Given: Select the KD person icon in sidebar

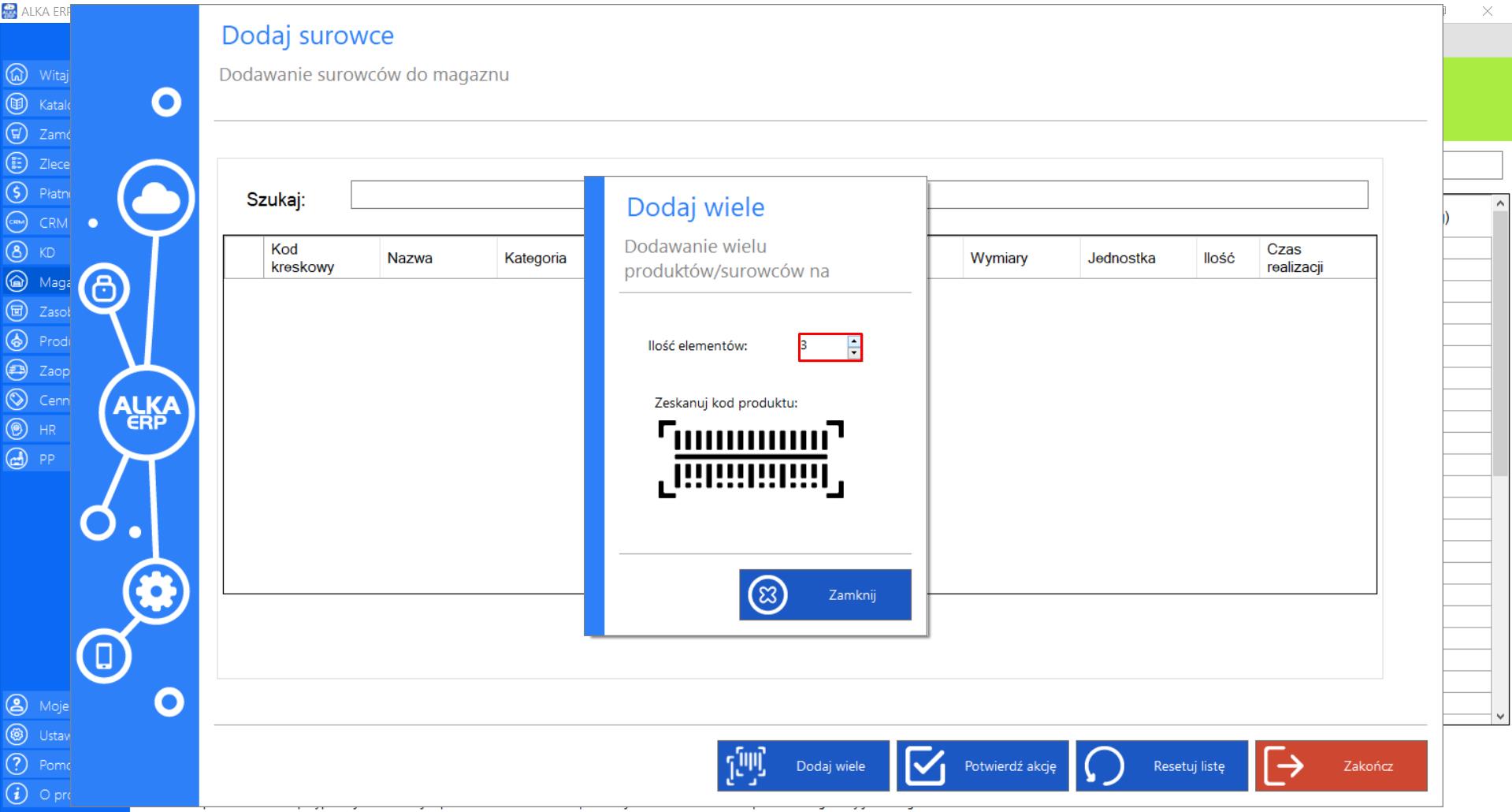Looking at the screenshot, I should point(17,251).
